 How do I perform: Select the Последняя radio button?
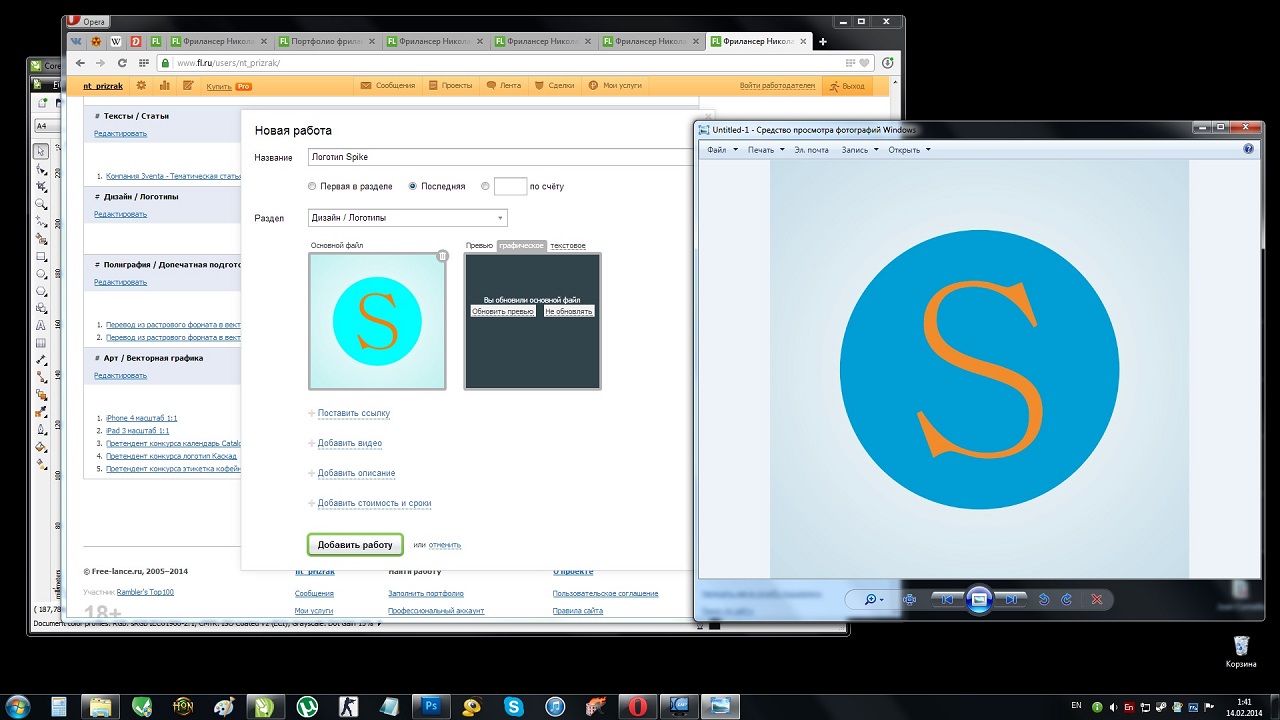(x=412, y=186)
